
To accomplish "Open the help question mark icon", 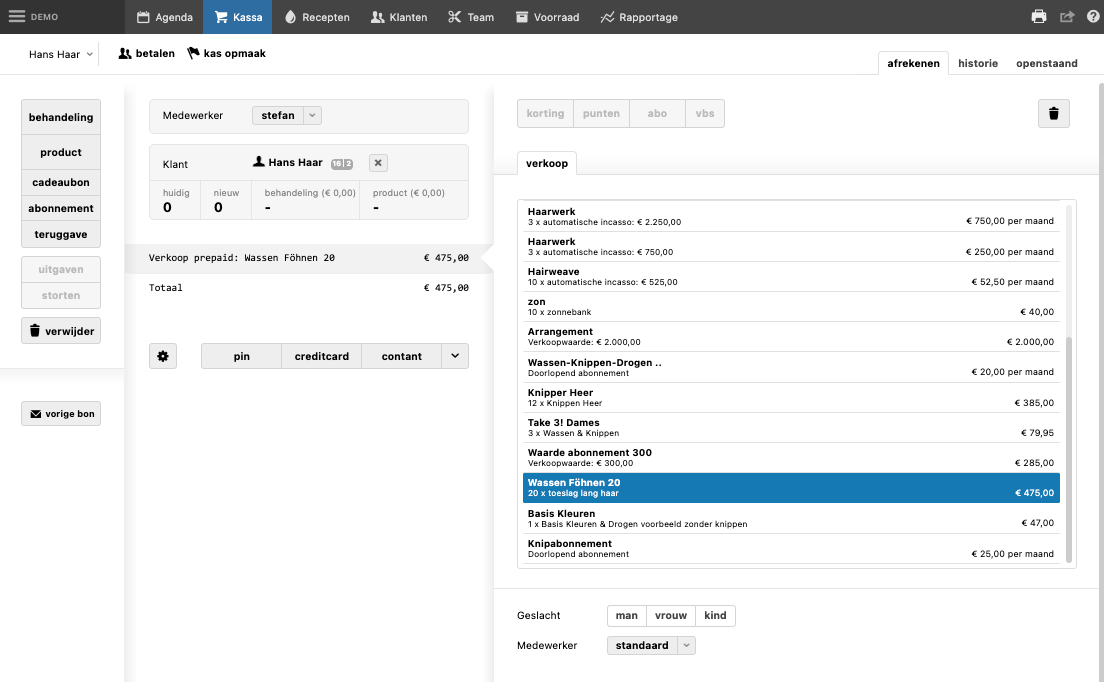I will click(1093, 17).
